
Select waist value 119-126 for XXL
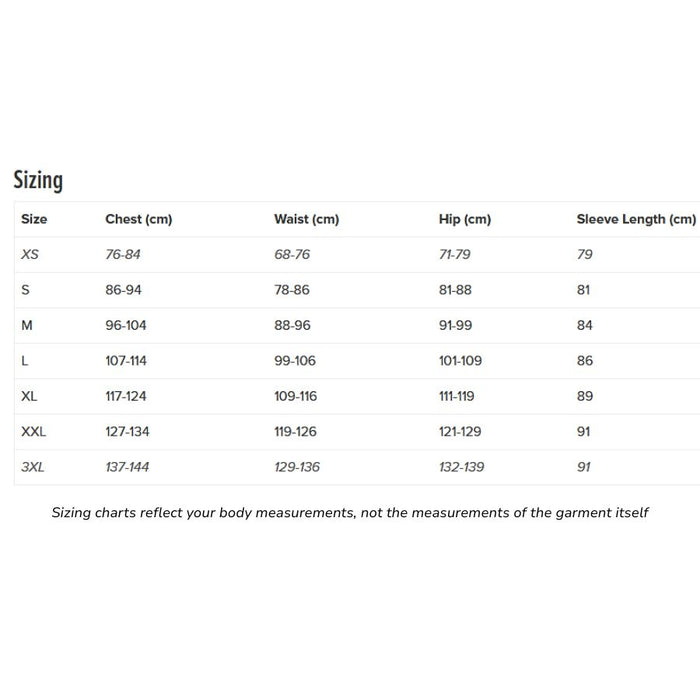295,432
